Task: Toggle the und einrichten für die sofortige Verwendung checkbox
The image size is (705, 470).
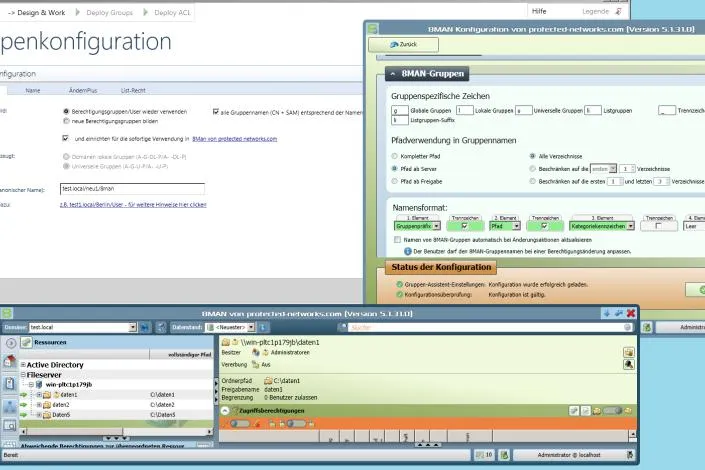Action: click(x=66, y=138)
